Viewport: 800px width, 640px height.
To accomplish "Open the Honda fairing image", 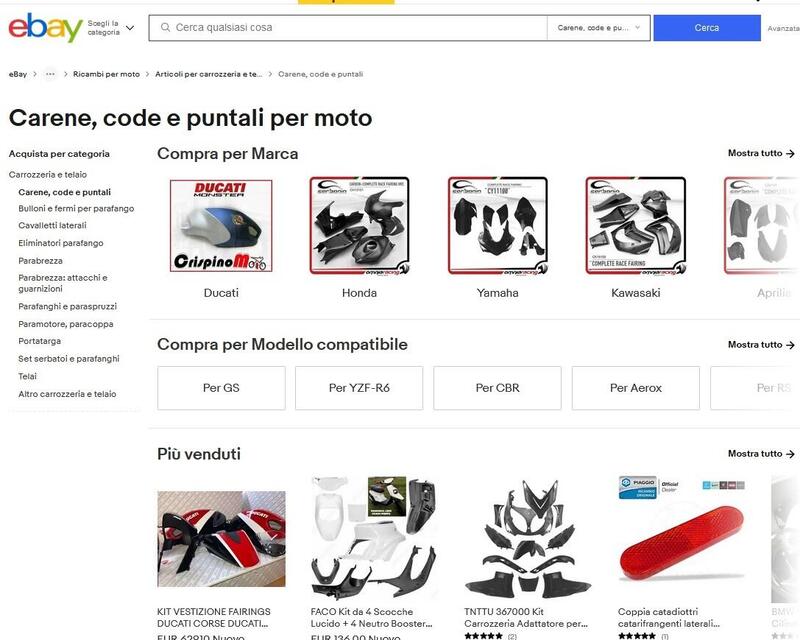I will tap(360, 226).
